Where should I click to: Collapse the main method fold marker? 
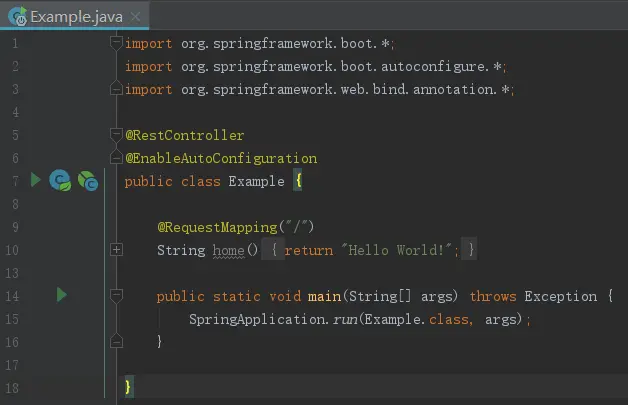pos(116,296)
